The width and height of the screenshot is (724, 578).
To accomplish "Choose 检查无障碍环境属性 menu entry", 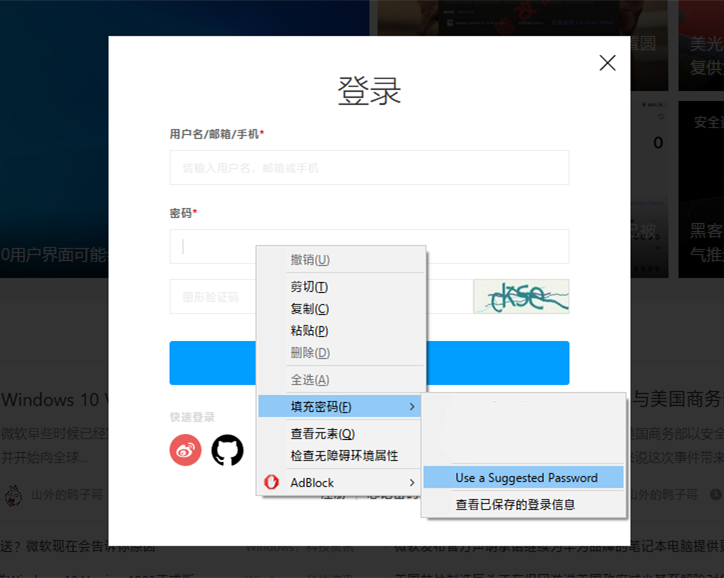I will coord(343,455).
